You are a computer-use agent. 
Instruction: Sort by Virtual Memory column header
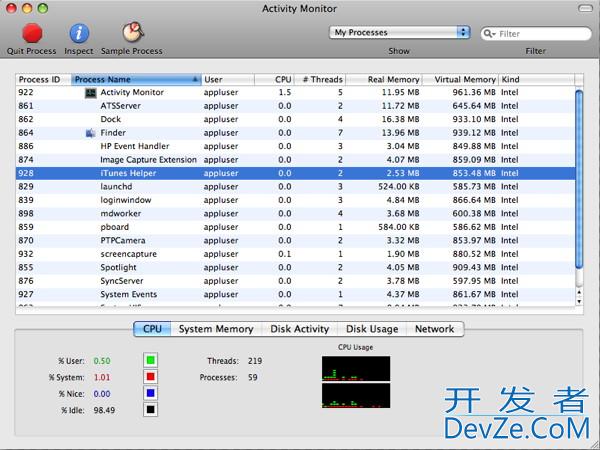[460, 80]
